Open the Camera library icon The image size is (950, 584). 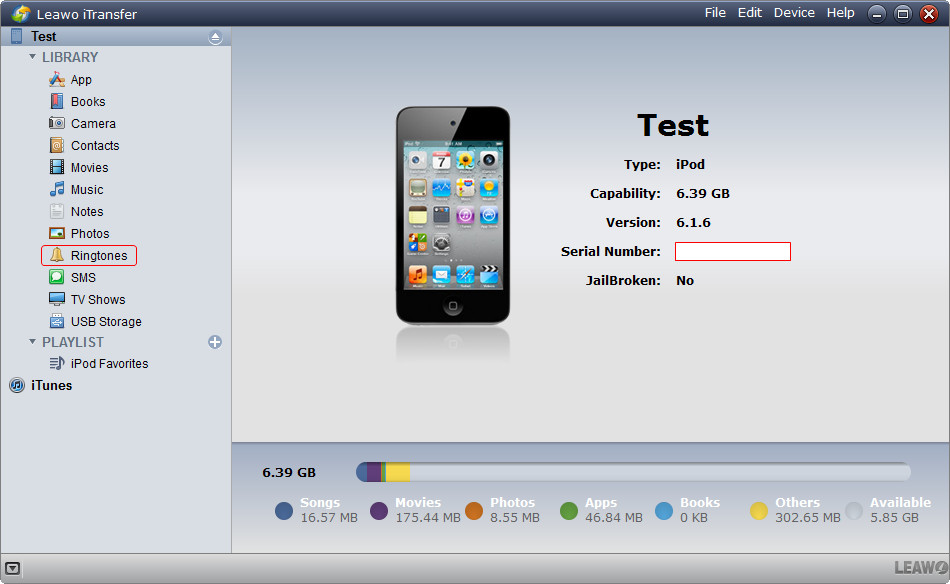point(57,123)
